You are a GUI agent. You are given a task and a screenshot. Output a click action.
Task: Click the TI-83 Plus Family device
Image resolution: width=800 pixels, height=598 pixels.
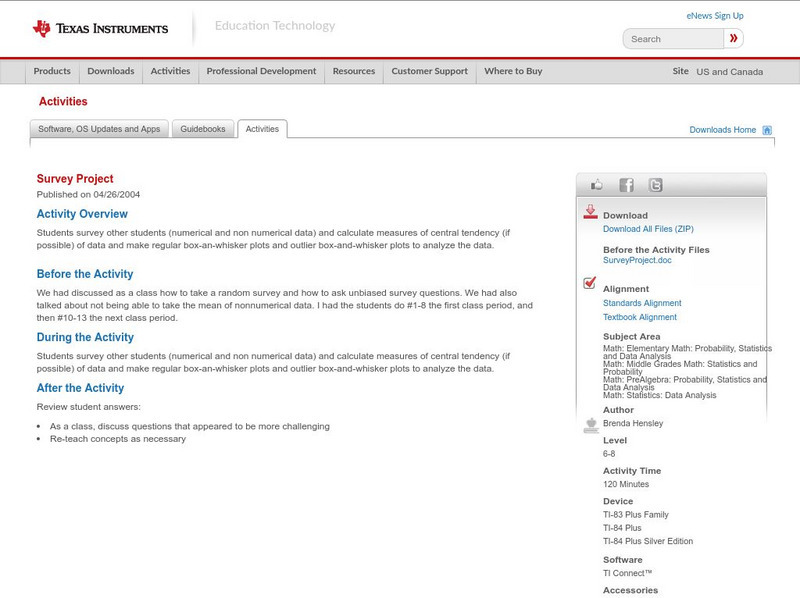click(x=636, y=515)
